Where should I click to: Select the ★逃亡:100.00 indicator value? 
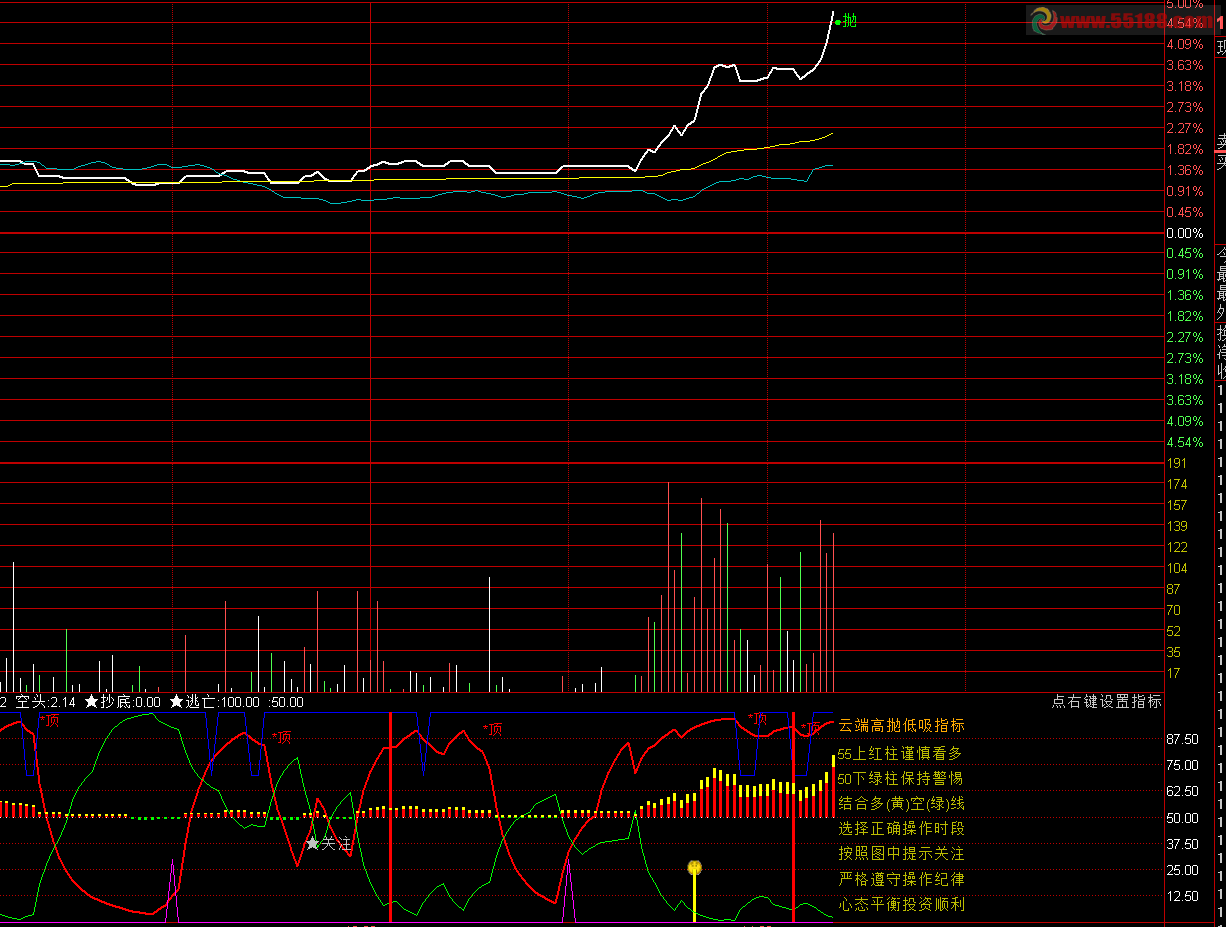(x=214, y=702)
